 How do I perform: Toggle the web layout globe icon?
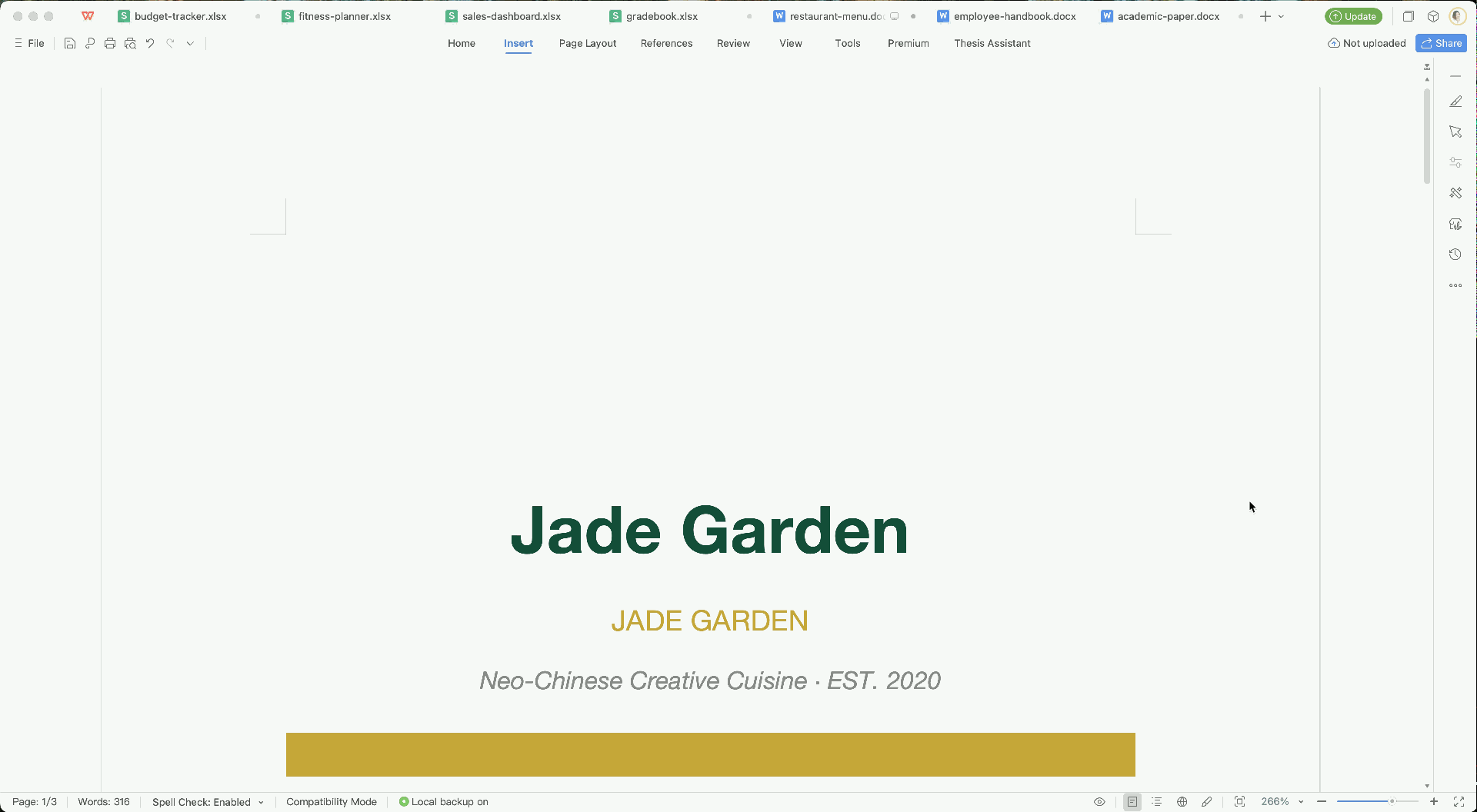click(1182, 801)
